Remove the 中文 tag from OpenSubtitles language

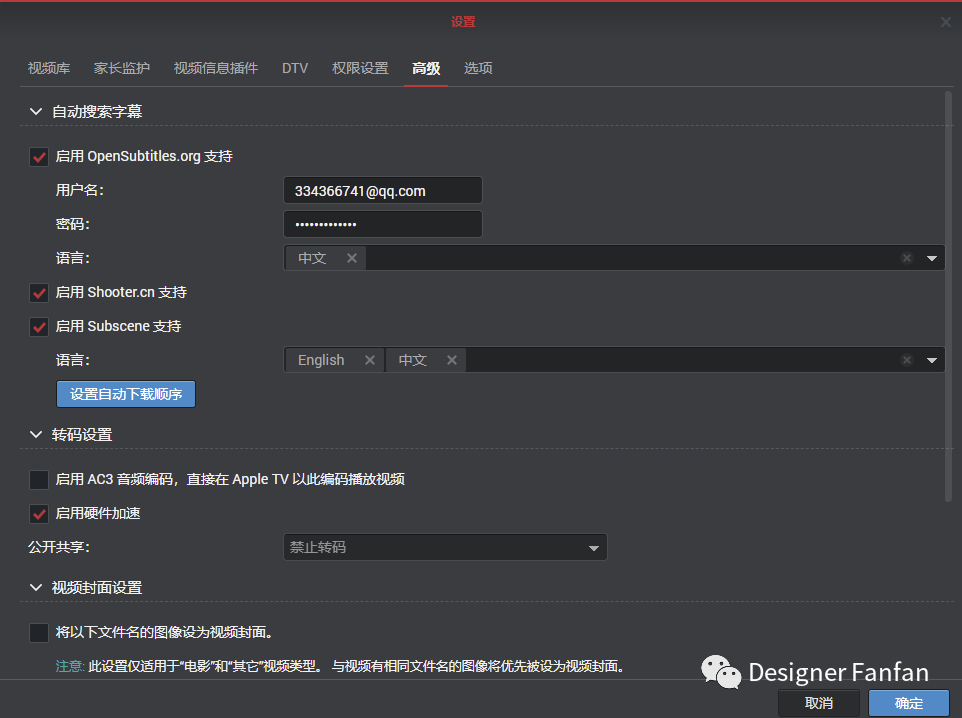tap(352, 258)
